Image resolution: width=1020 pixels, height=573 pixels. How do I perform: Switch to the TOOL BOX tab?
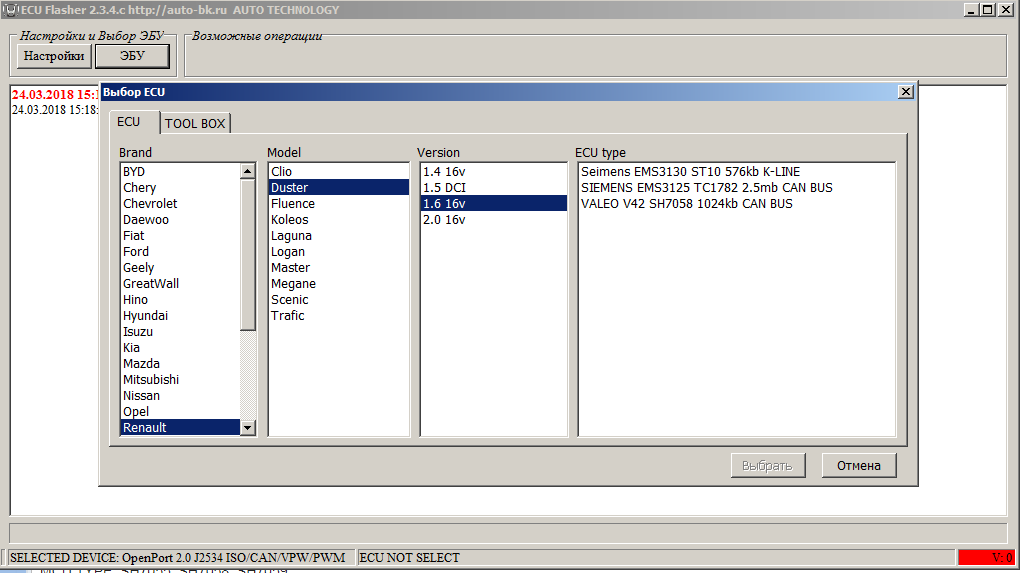195,124
